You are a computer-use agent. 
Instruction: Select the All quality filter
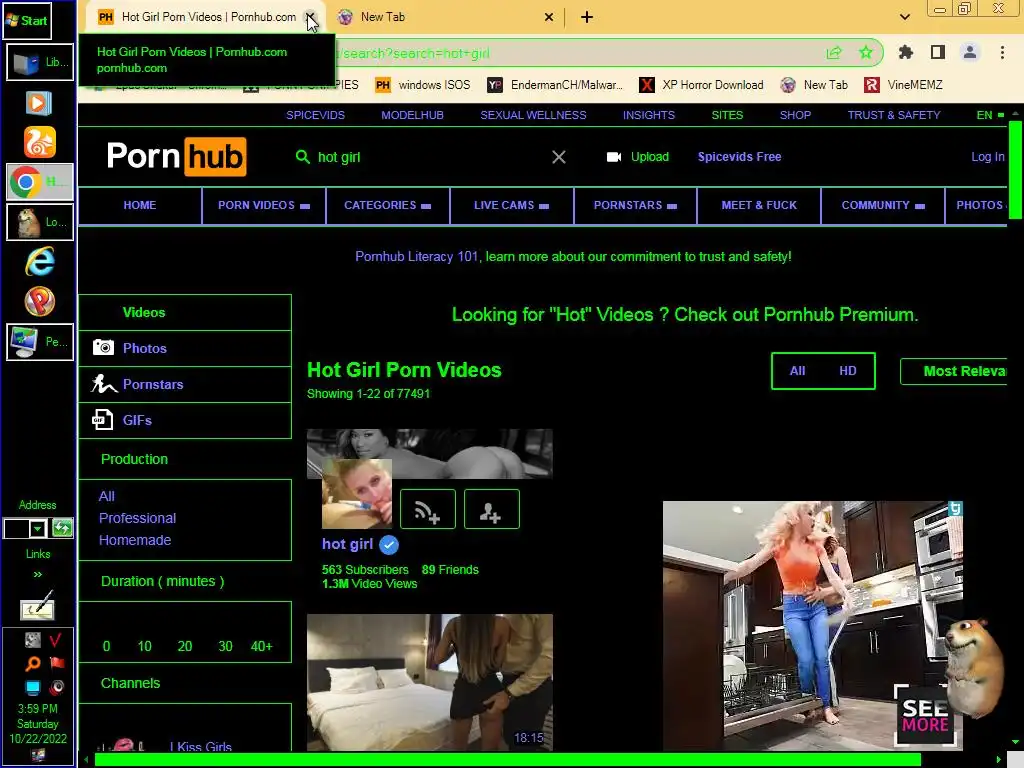click(x=797, y=371)
